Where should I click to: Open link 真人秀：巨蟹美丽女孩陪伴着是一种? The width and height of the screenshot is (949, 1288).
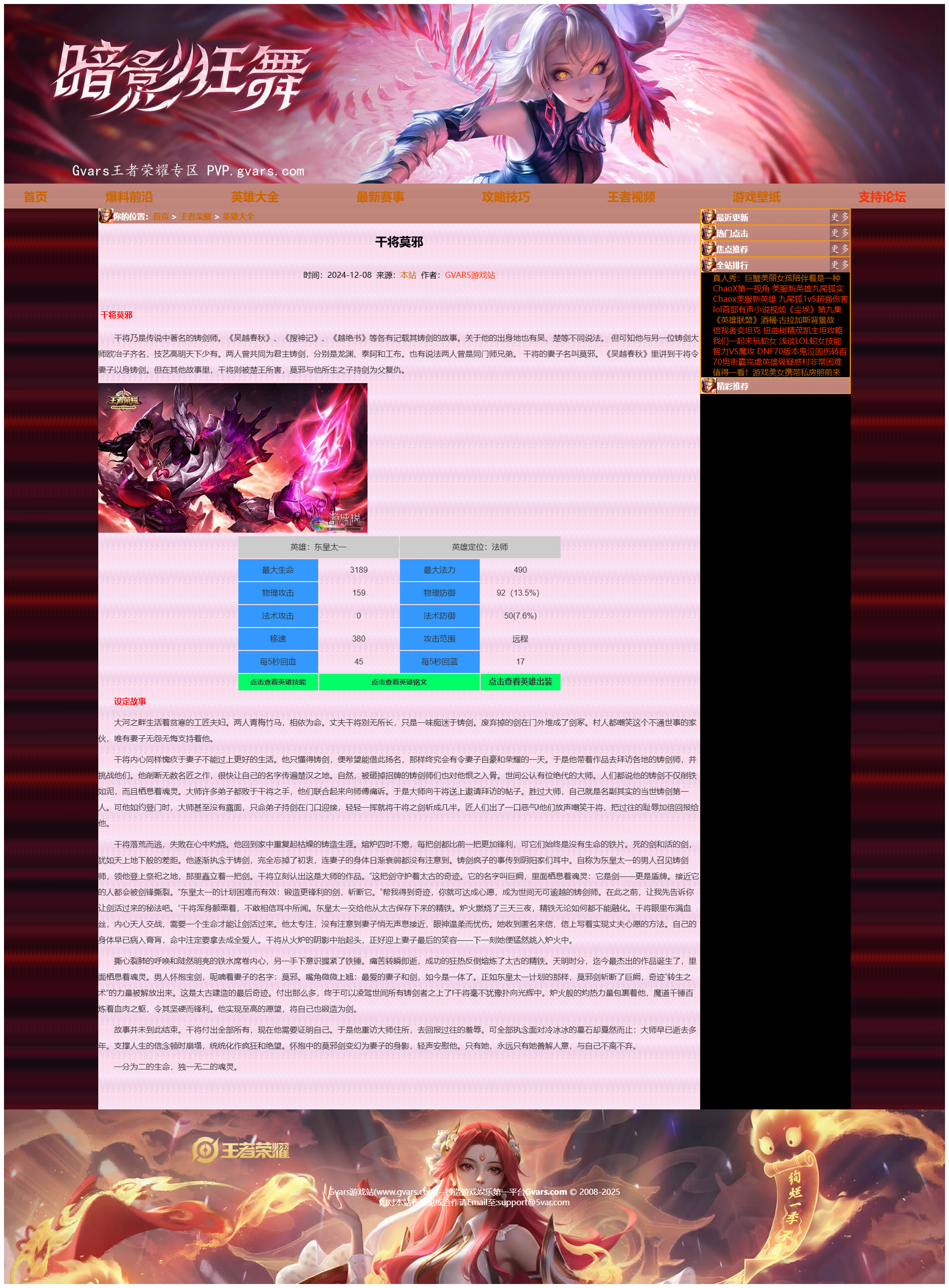pos(776,278)
